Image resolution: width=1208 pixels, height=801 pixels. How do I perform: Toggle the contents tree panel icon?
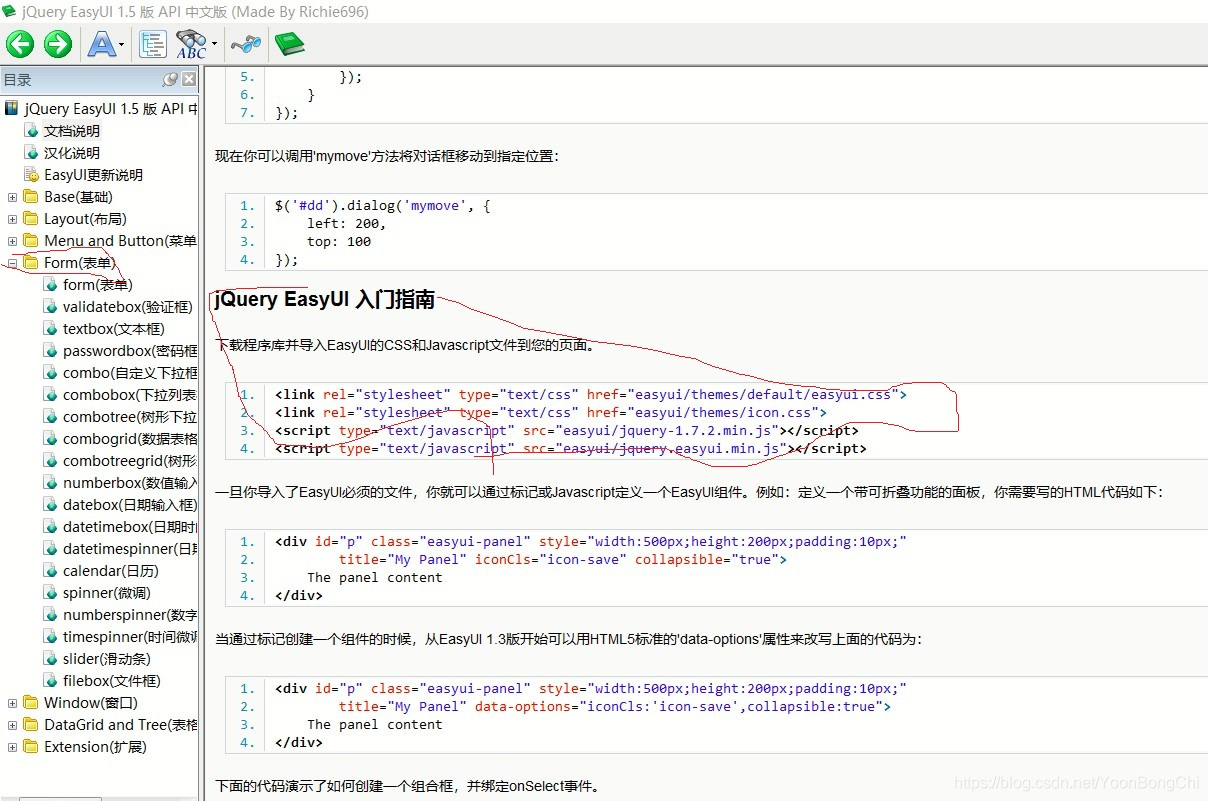[153, 44]
